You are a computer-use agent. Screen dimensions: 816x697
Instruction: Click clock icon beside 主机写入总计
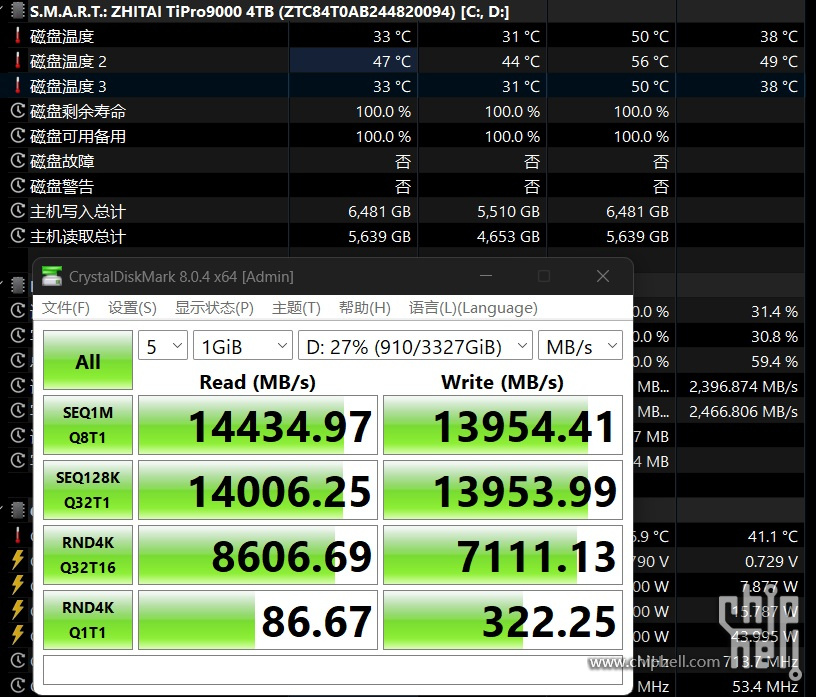tap(18, 211)
